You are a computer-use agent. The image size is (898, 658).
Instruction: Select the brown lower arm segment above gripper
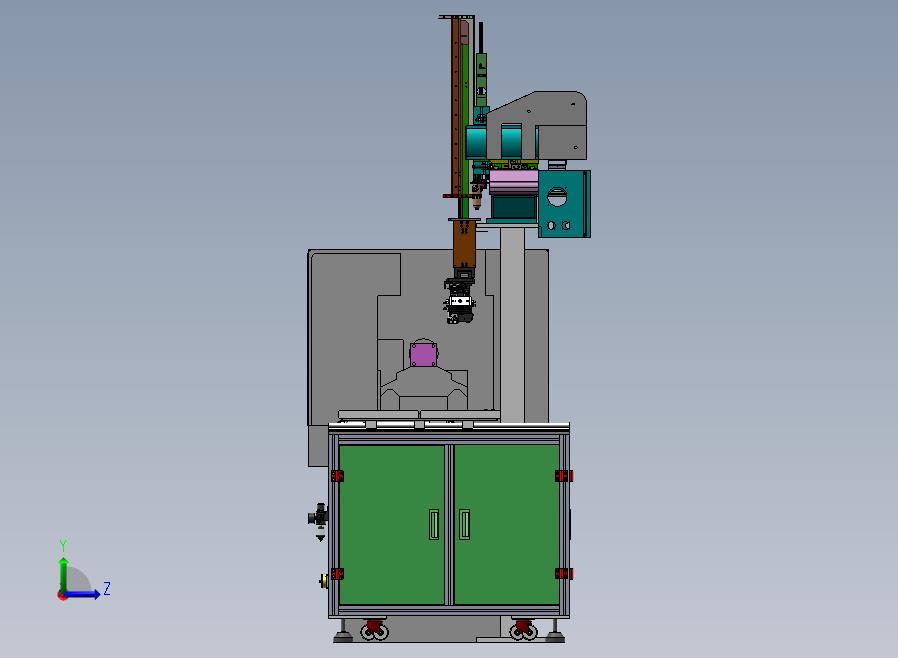click(x=464, y=243)
